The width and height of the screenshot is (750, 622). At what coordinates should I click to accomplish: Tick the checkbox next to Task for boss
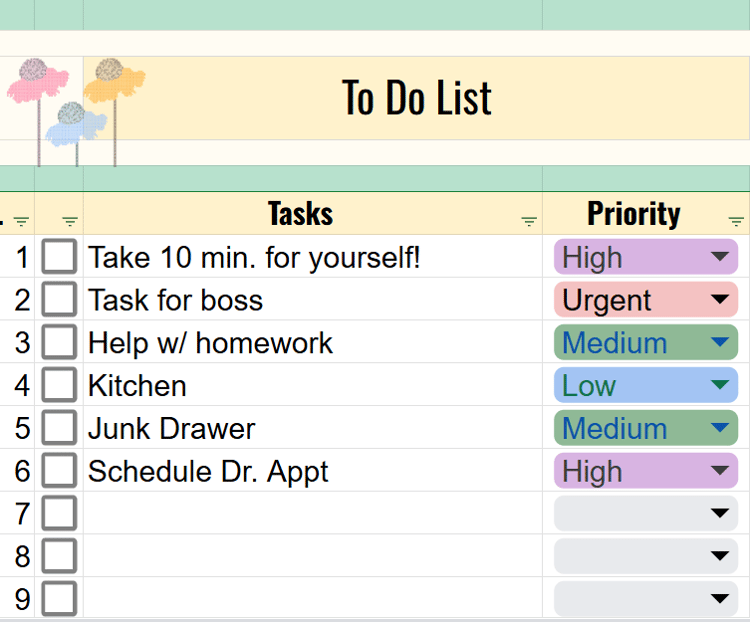[60, 300]
